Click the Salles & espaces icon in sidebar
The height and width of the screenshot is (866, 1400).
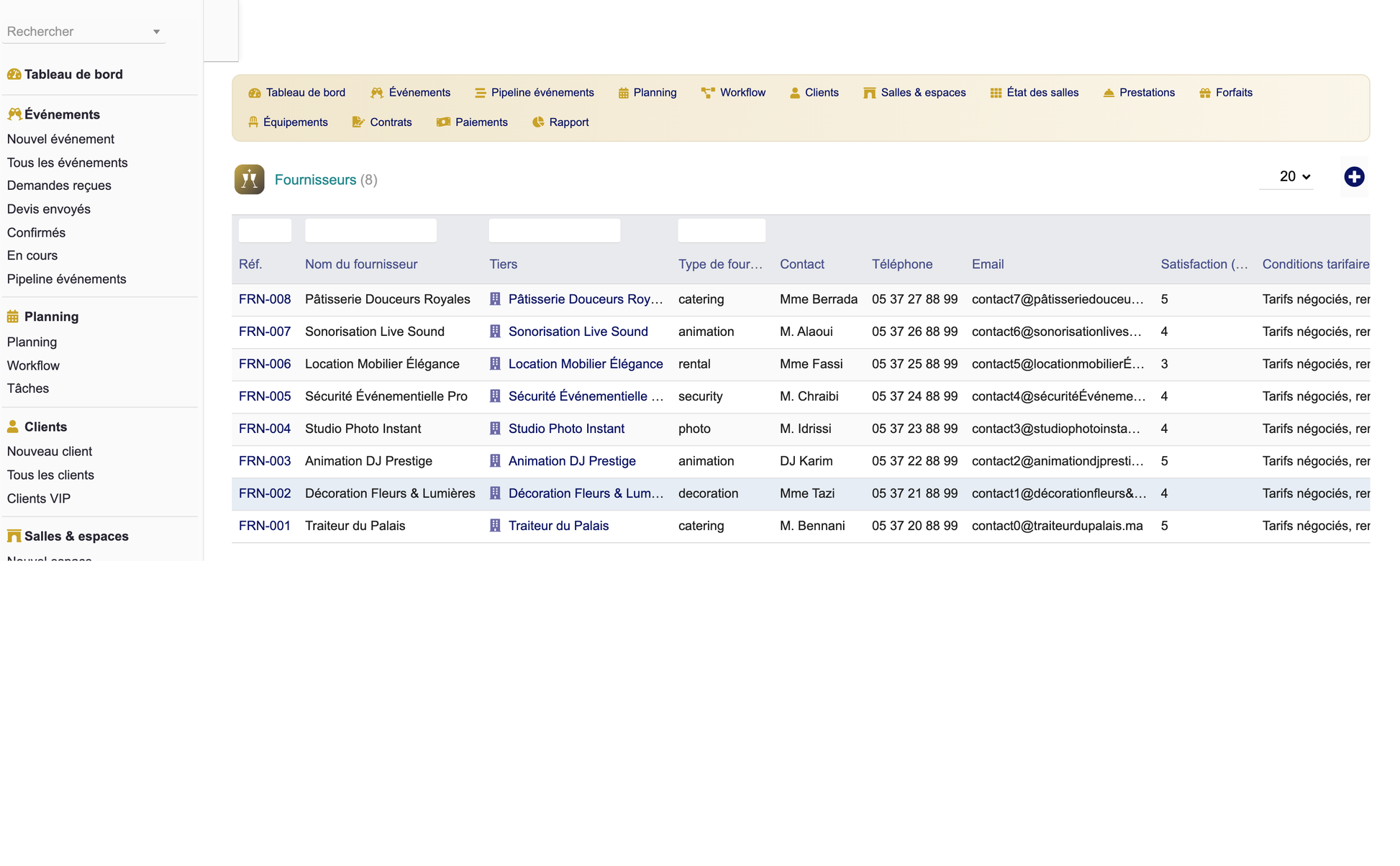(14, 536)
